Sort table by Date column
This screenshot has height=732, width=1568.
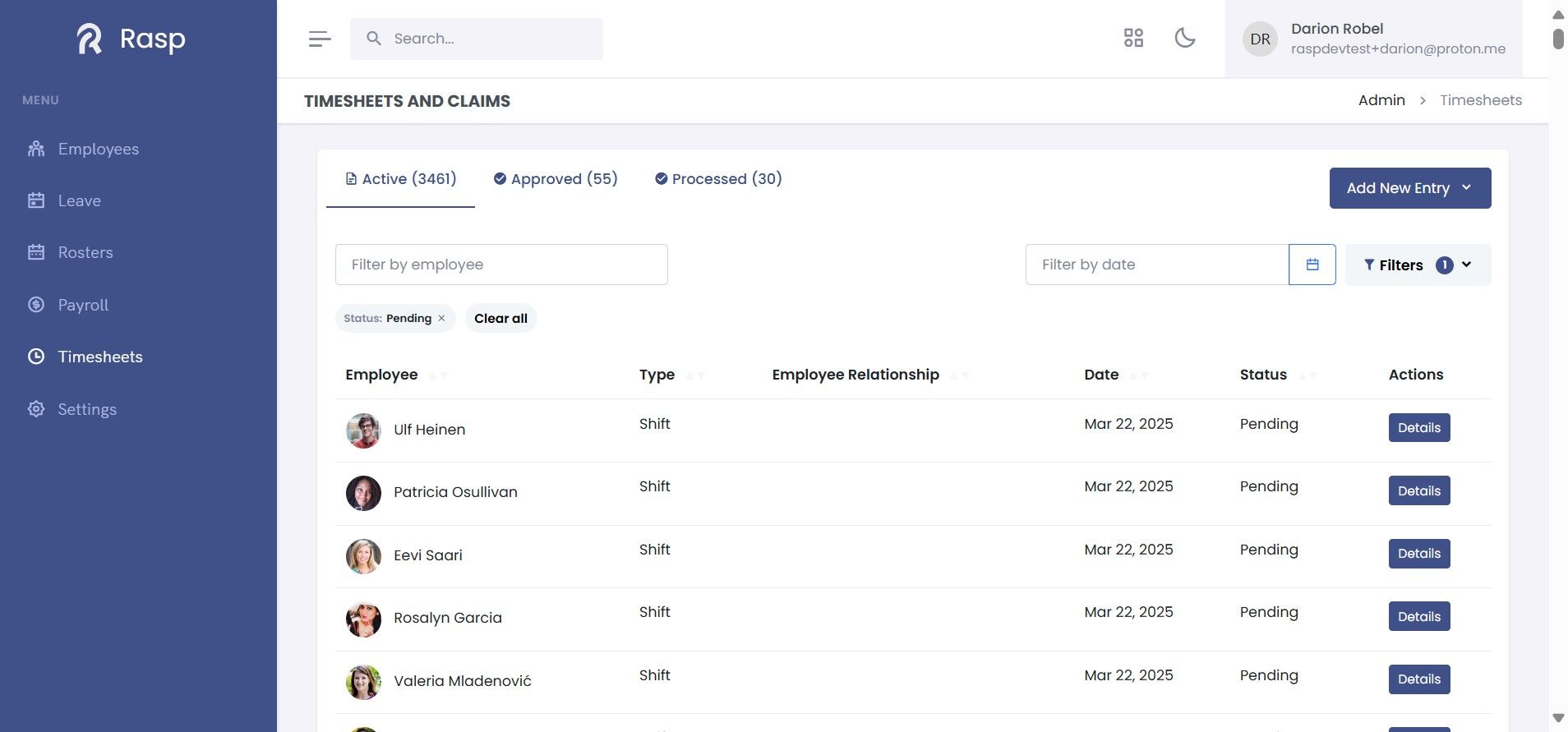click(x=1139, y=375)
